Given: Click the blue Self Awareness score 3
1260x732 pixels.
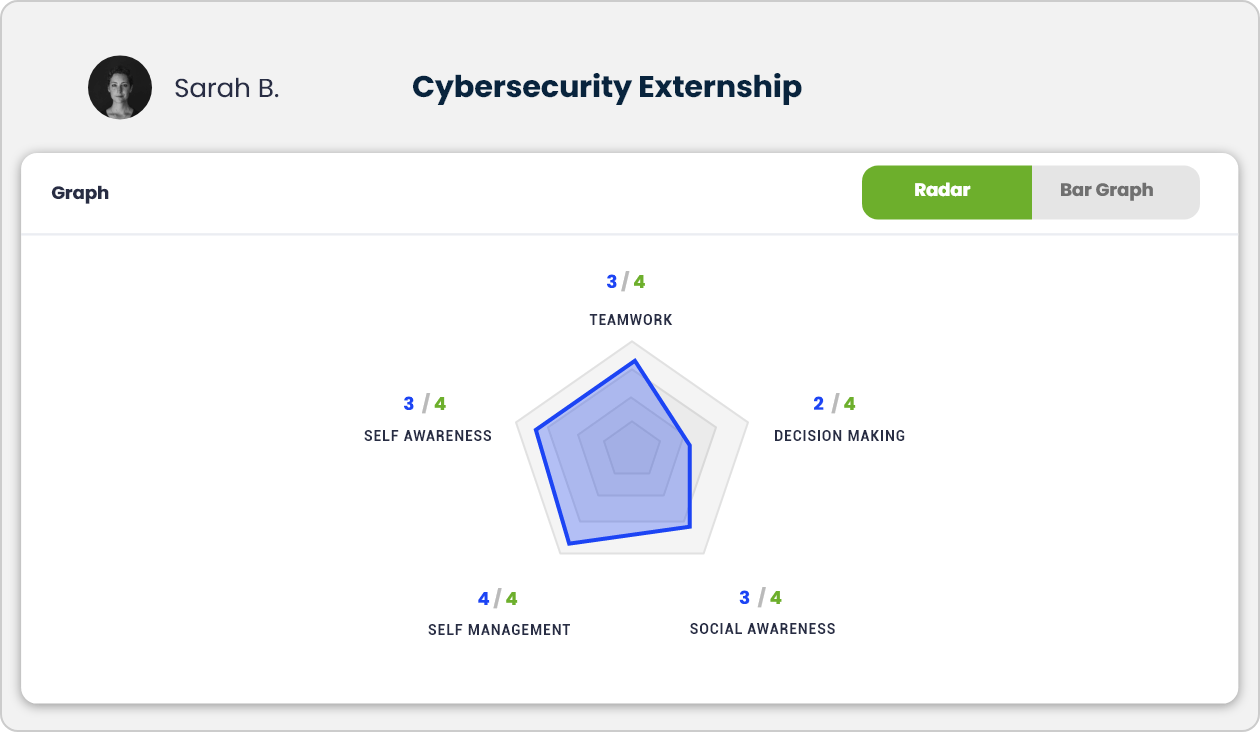Looking at the screenshot, I should tap(409, 404).
